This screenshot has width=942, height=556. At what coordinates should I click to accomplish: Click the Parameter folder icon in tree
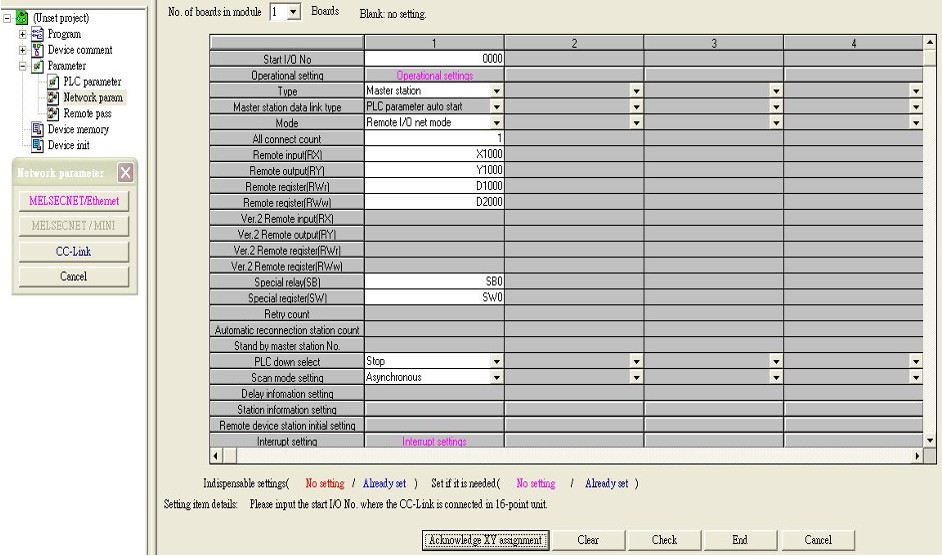click(x=37, y=66)
